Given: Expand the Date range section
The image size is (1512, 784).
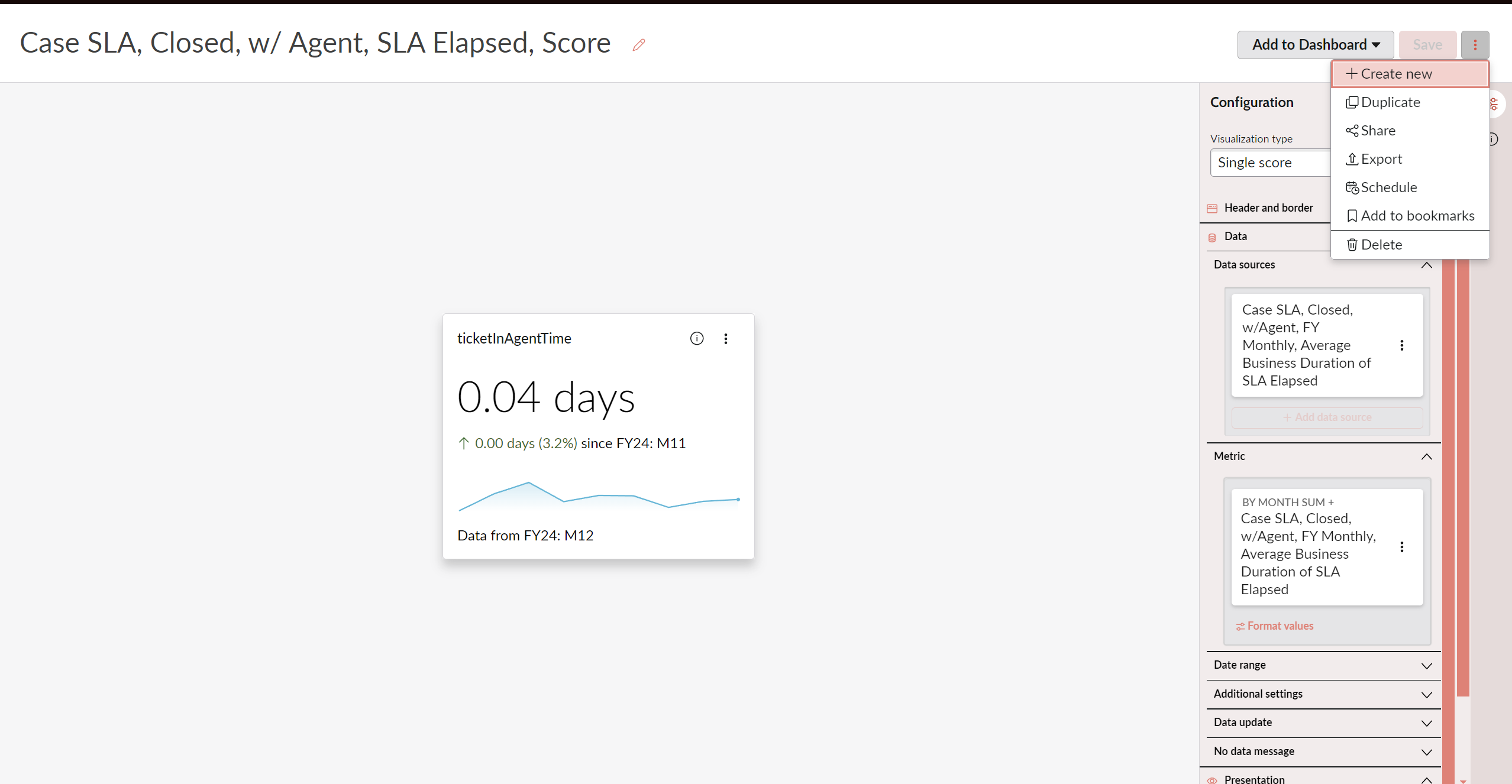Looking at the screenshot, I should [1426, 666].
